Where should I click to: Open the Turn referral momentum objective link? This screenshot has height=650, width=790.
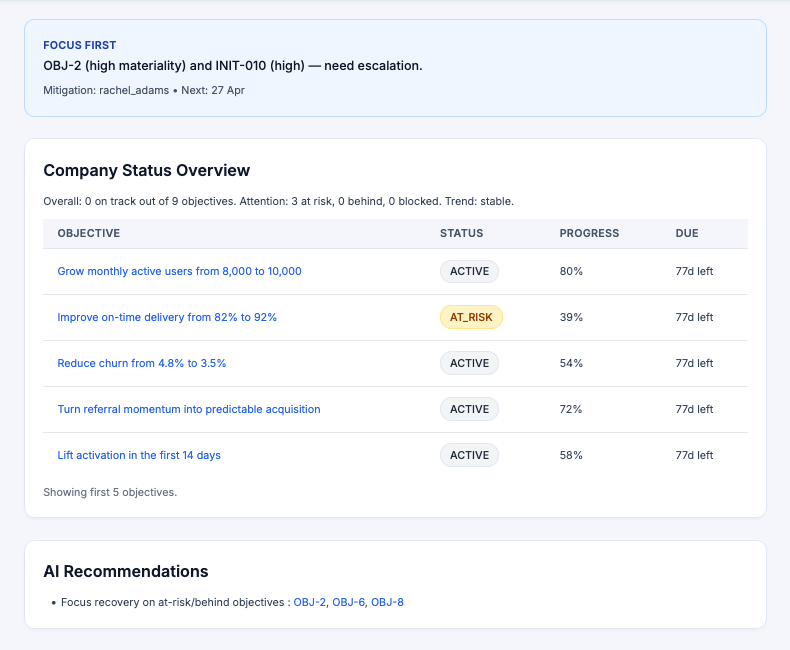click(189, 409)
